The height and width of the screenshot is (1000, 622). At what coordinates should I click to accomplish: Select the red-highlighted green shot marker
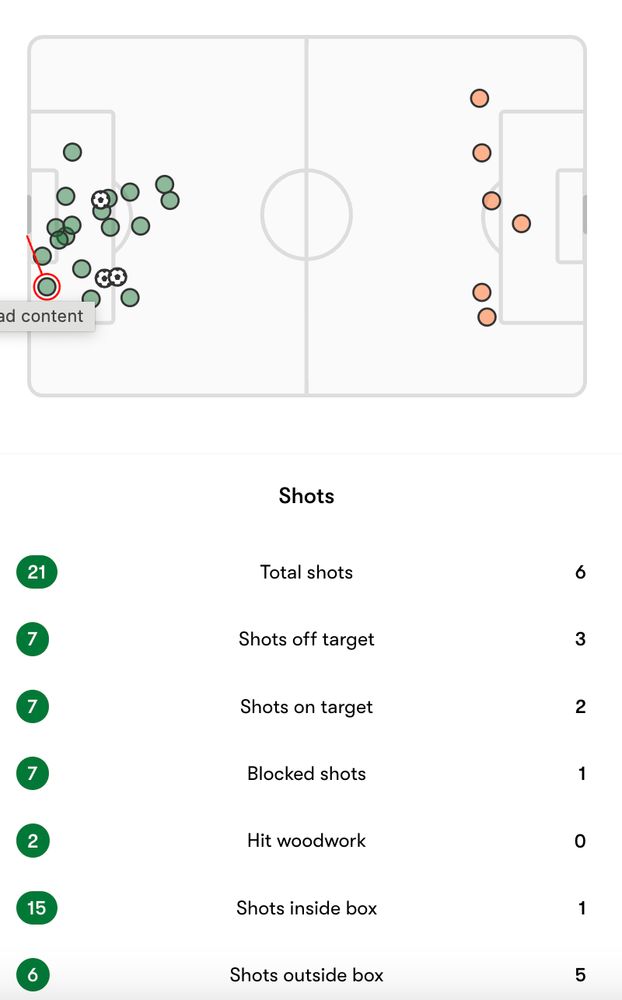(47, 286)
